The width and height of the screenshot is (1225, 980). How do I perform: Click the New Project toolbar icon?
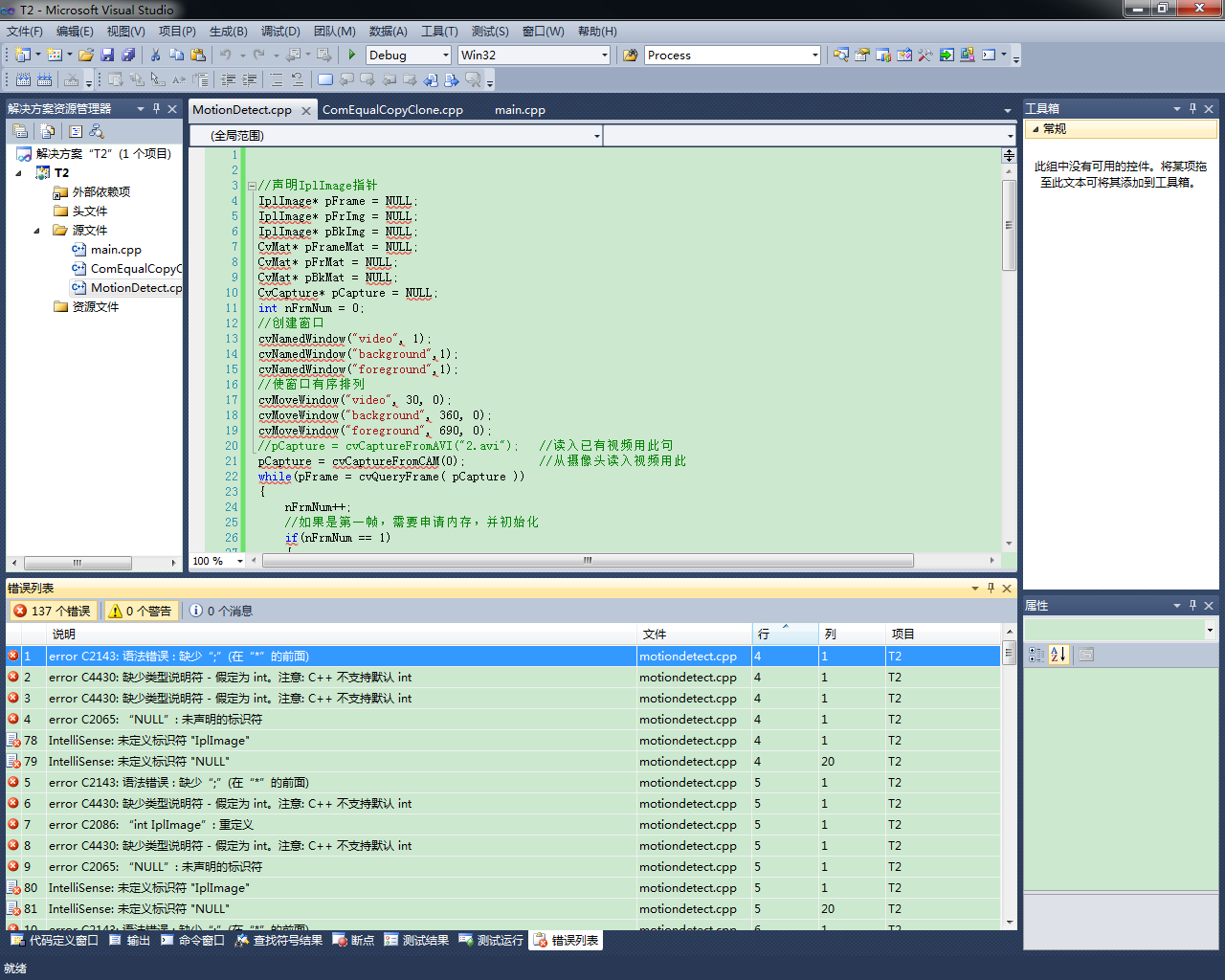(23, 56)
